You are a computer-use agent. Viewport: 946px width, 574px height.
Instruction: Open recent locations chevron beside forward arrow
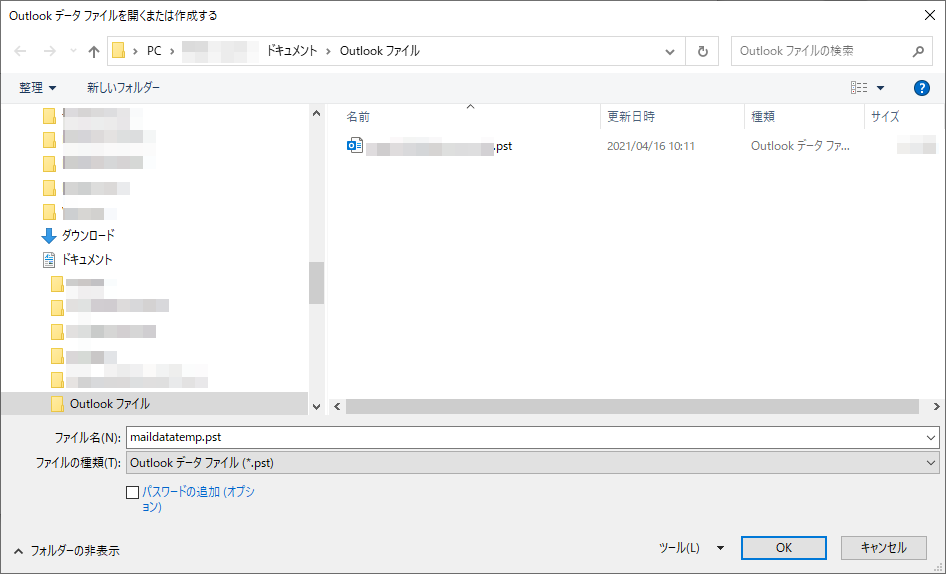pos(73,51)
